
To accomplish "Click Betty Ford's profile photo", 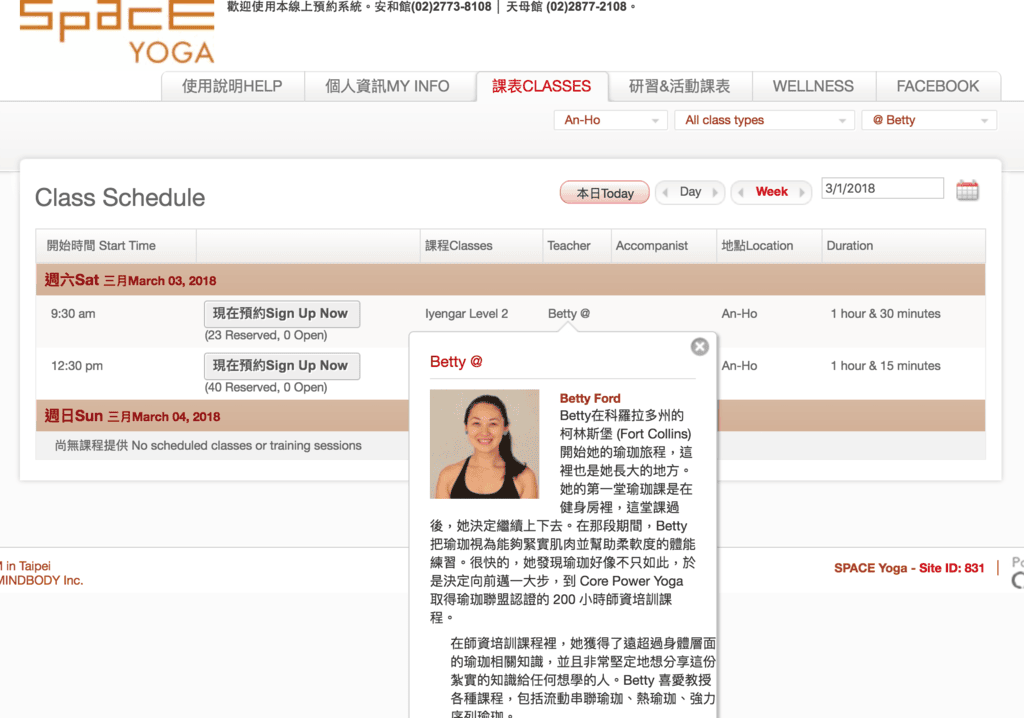I will 484,444.
